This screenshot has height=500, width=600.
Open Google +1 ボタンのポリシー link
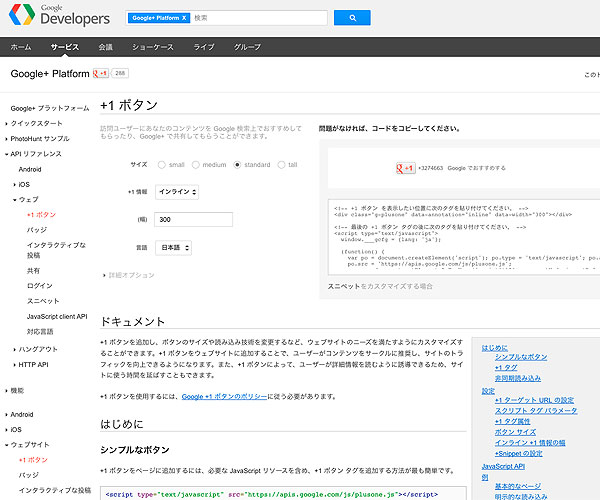pos(224,397)
